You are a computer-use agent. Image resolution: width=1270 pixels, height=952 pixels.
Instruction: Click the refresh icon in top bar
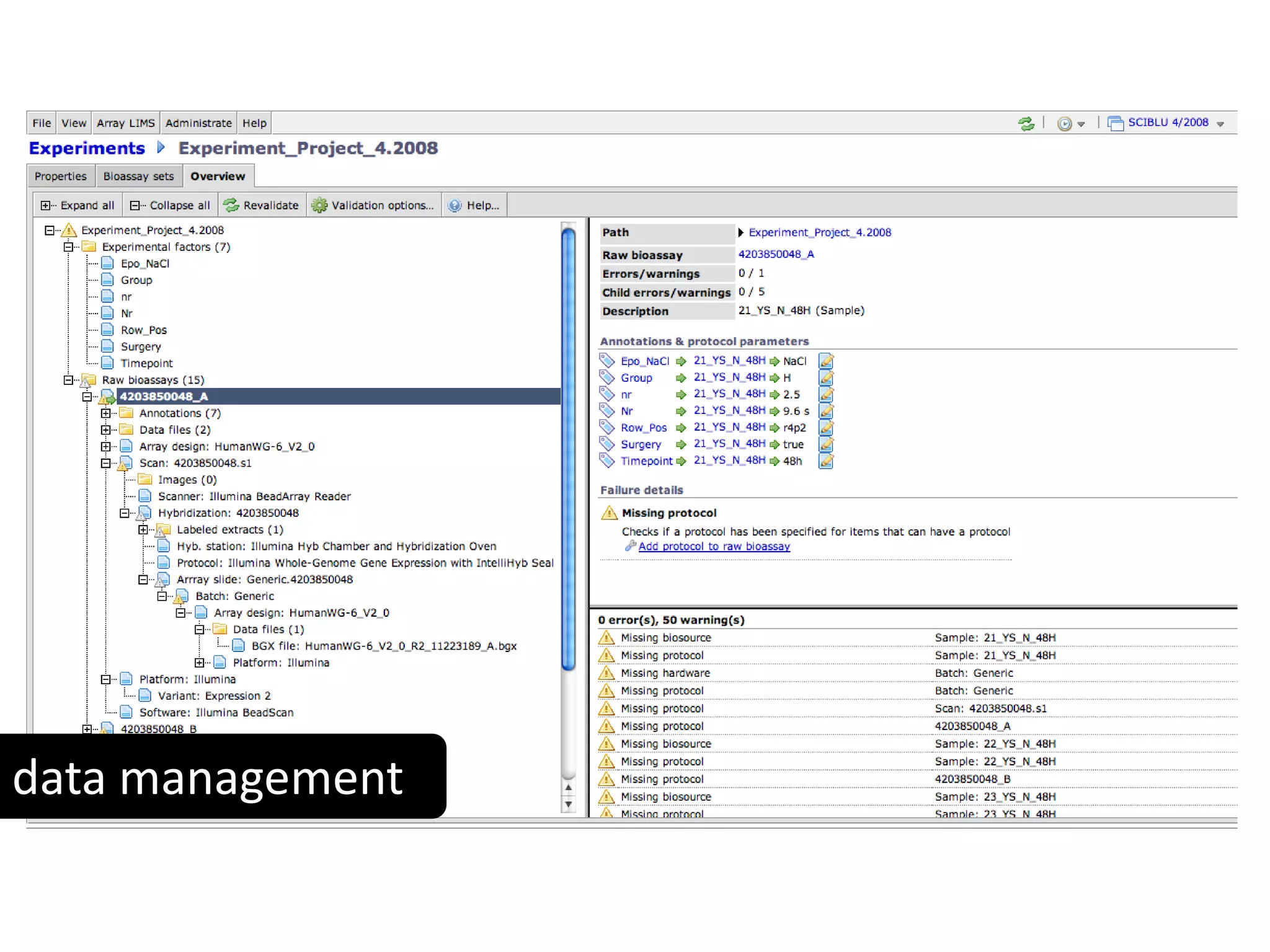pyautogui.click(x=1026, y=123)
